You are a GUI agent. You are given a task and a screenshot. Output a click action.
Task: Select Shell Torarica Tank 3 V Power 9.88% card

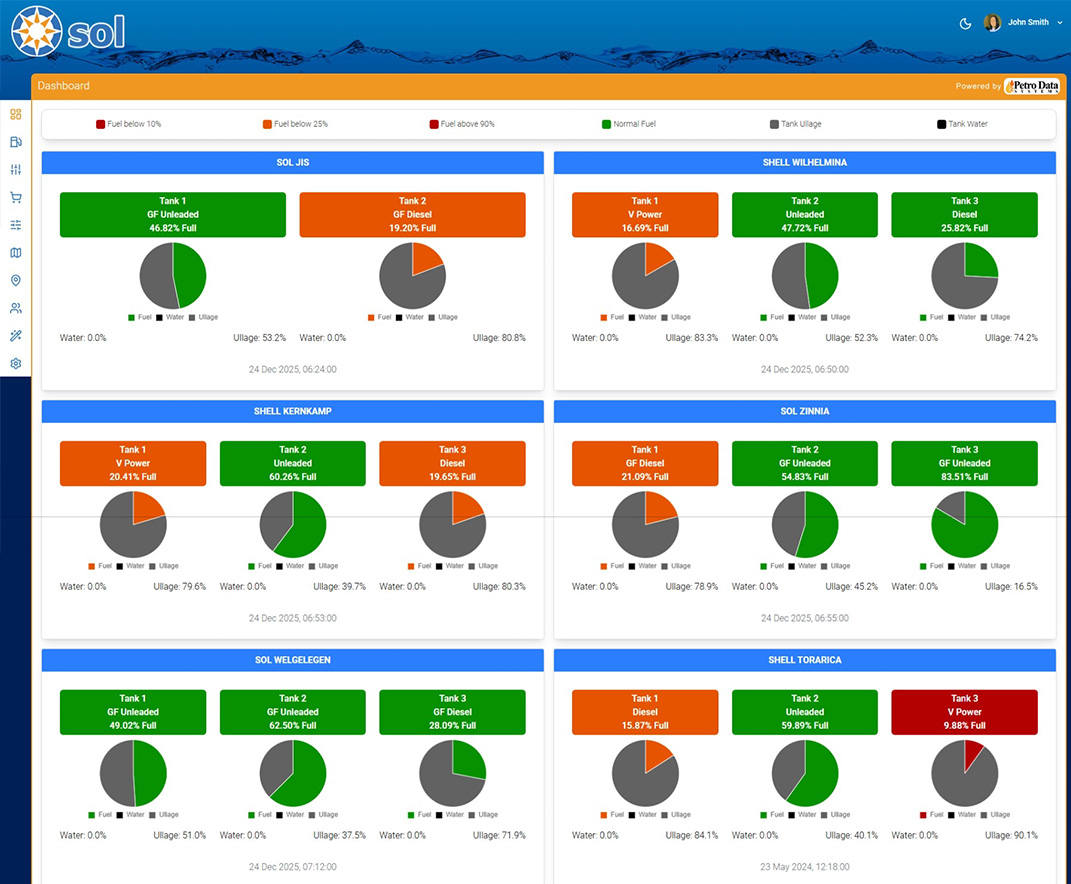(964, 712)
